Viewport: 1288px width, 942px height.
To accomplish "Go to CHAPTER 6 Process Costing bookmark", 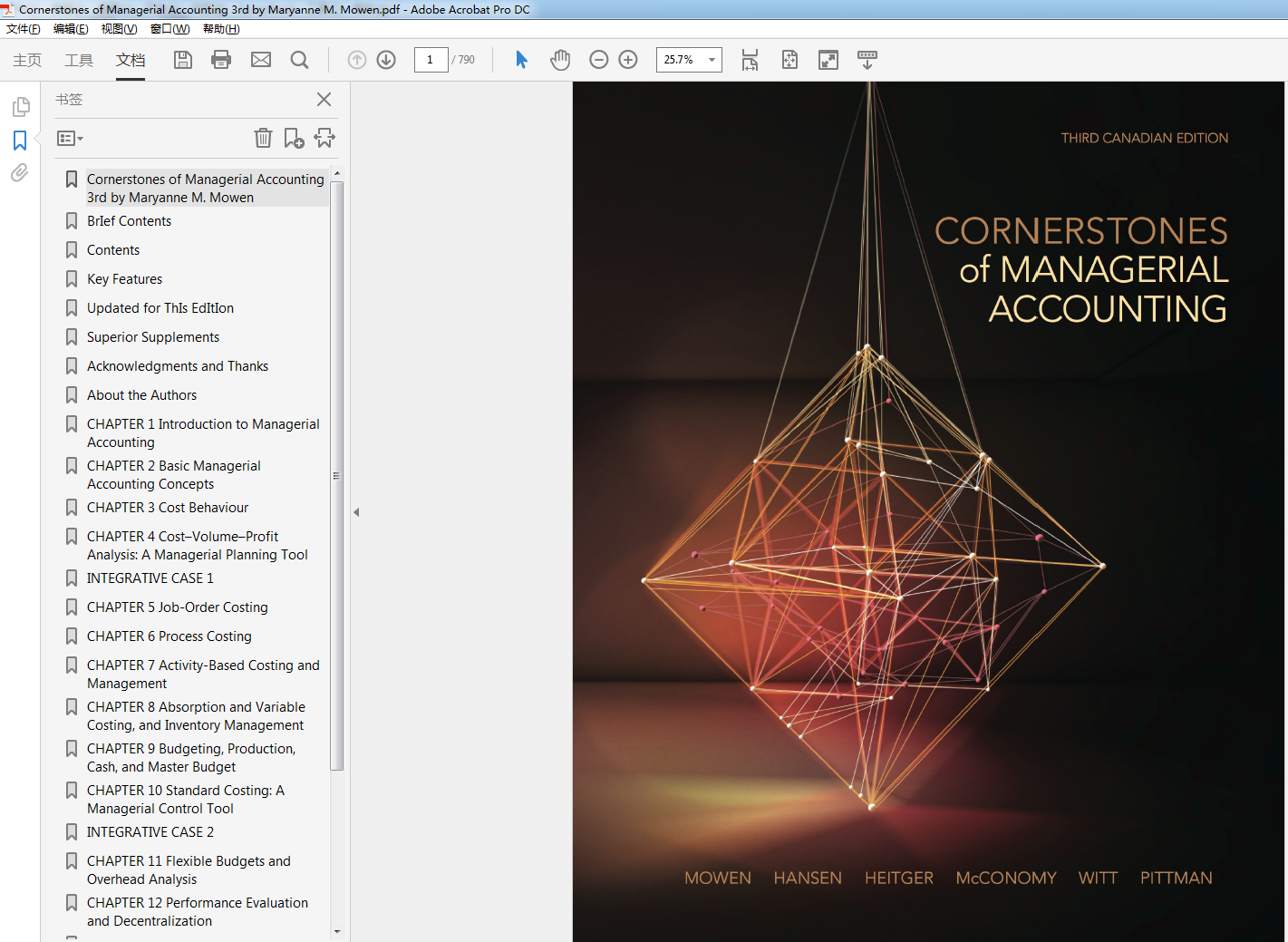I will click(x=169, y=636).
